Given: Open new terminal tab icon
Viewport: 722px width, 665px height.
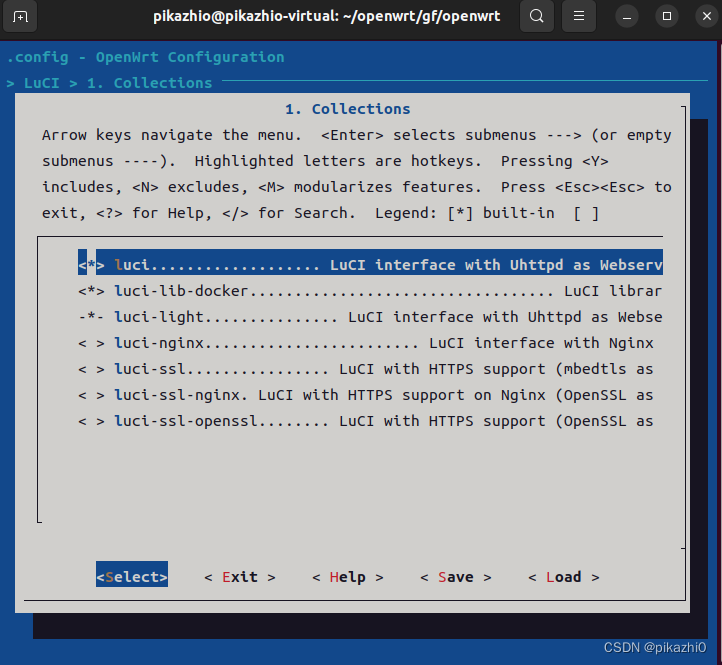Looking at the screenshot, I should (x=20, y=17).
